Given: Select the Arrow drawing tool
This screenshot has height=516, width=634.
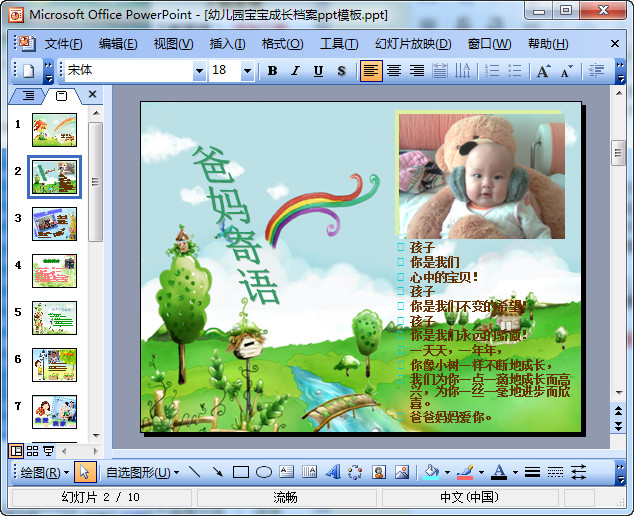Looking at the screenshot, I should (218, 472).
